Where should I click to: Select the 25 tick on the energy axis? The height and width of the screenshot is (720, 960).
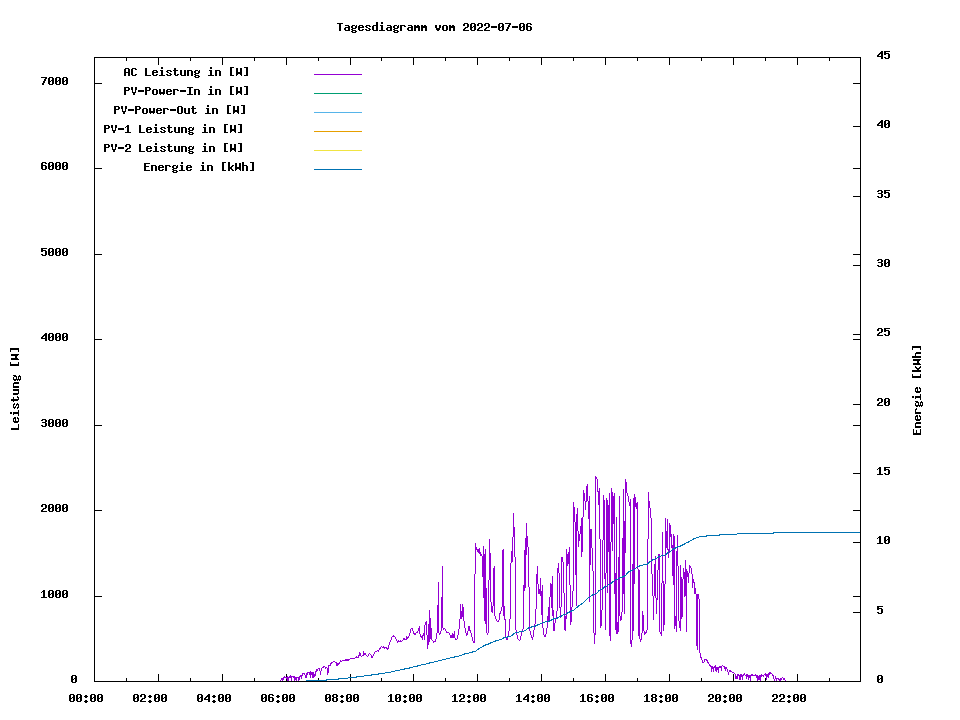pyautogui.click(x=884, y=332)
